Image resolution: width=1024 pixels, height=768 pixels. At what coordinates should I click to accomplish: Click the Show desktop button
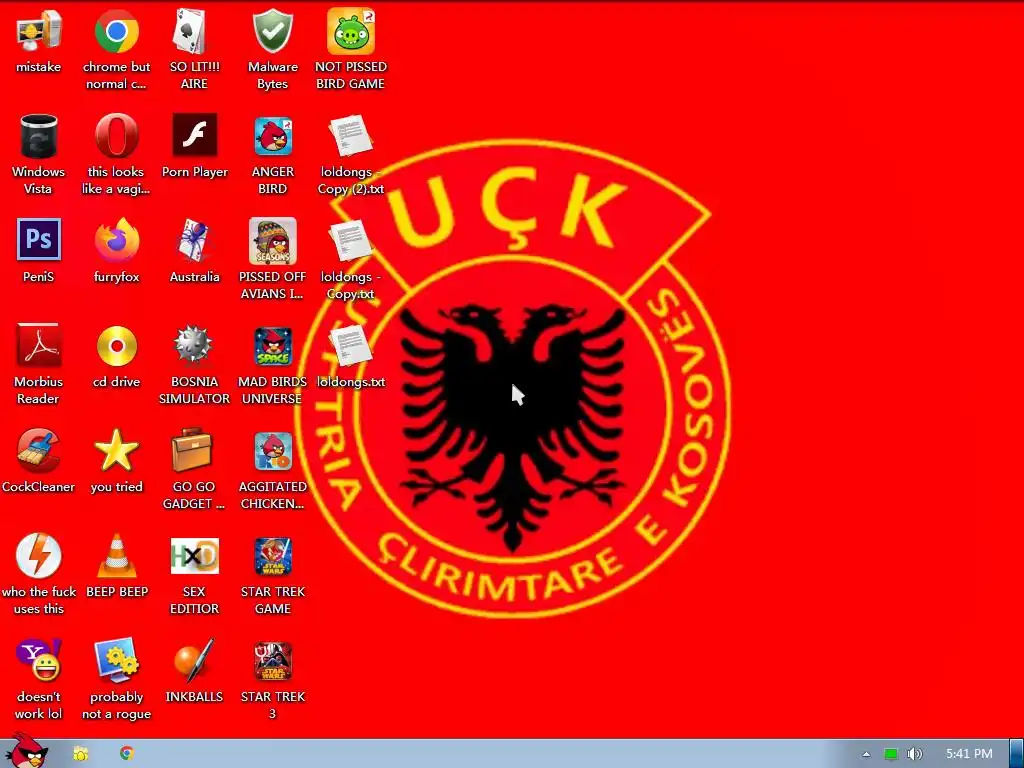[1016, 754]
